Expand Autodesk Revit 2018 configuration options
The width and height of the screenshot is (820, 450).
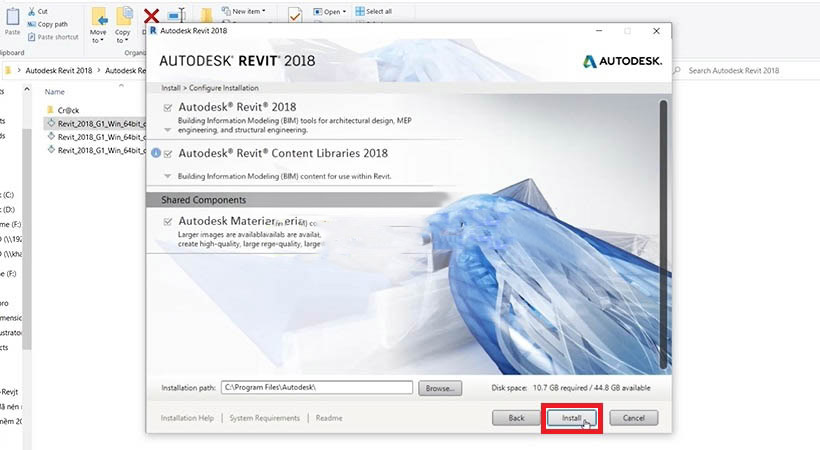[x=167, y=130]
